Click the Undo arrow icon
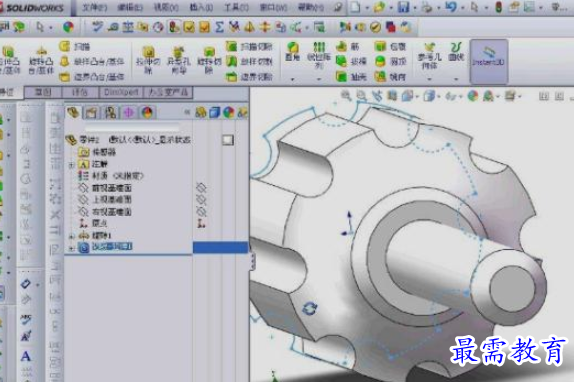The height and width of the screenshot is (382, 574). point(451,7)
